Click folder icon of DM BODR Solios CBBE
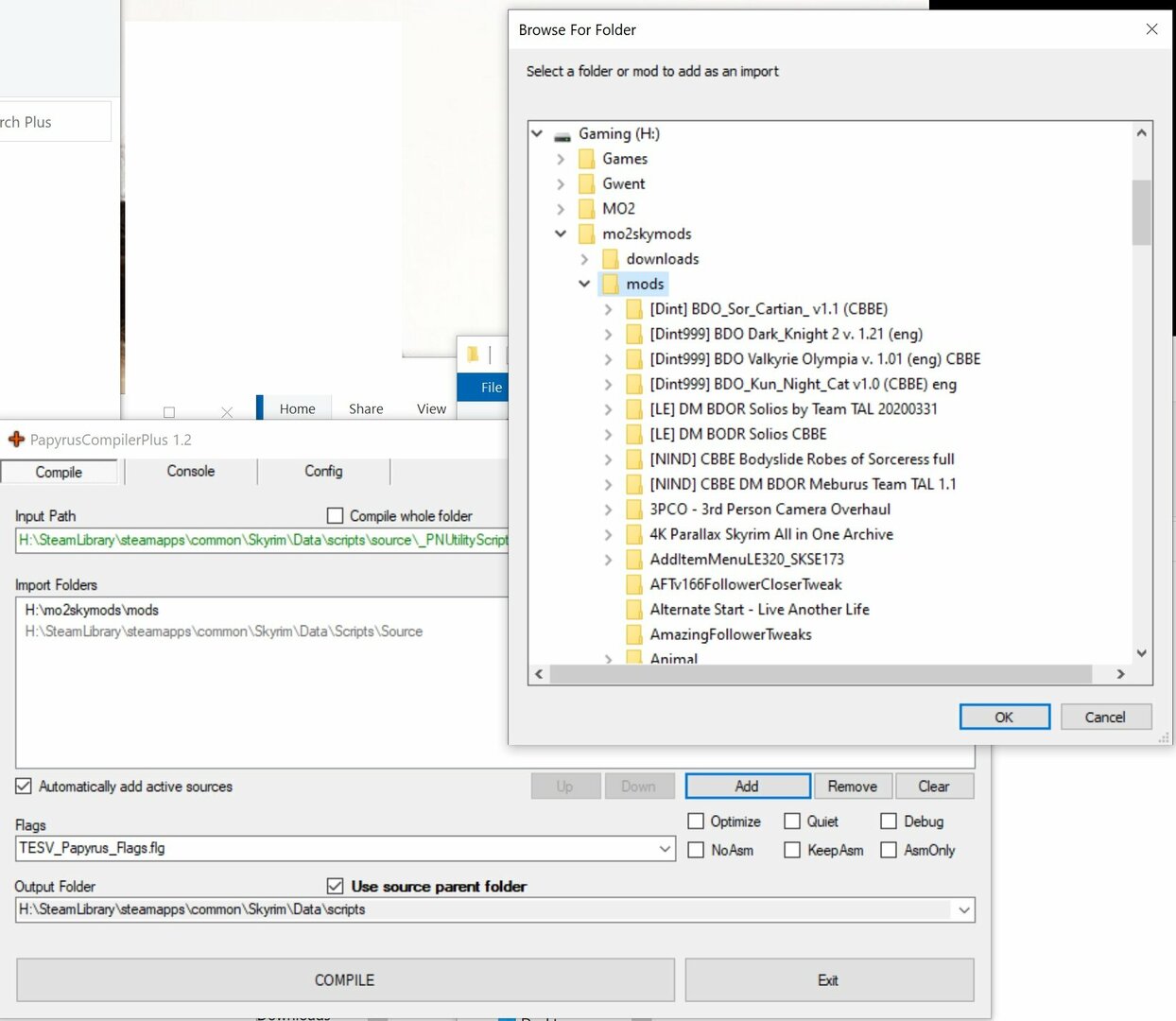 [633, 434]
